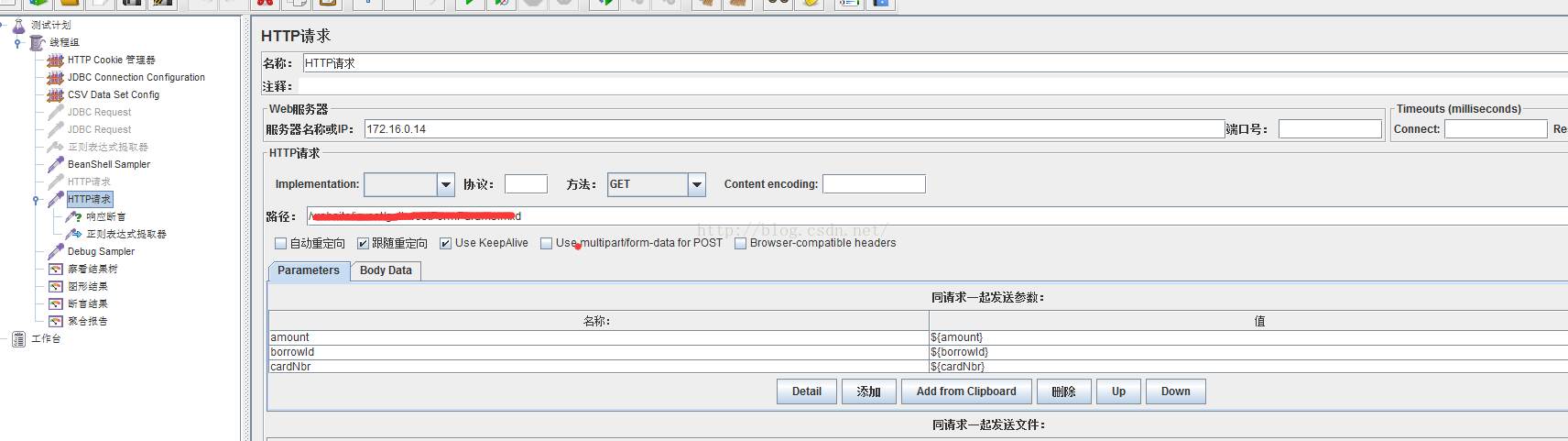The width and height of the screenshot is (1568, 441).
Task: Click the 察看结果树 listener icon
Action: point(56,269)
